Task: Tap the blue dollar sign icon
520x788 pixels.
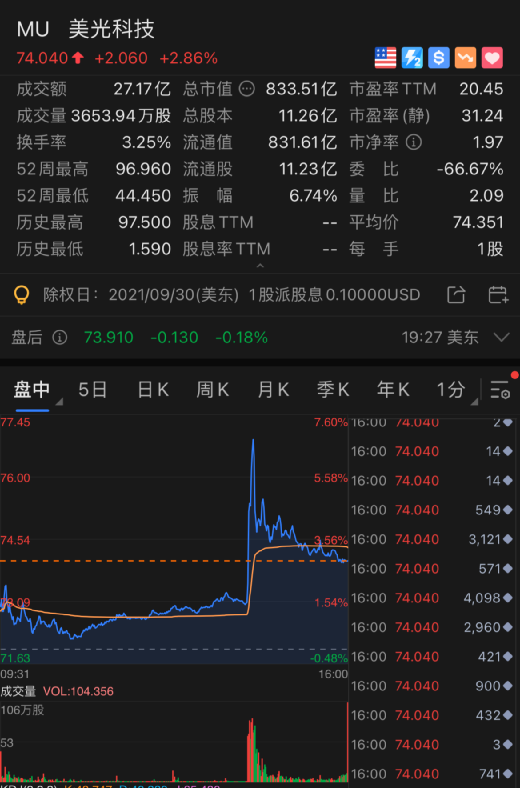Action: click(439, 58)
